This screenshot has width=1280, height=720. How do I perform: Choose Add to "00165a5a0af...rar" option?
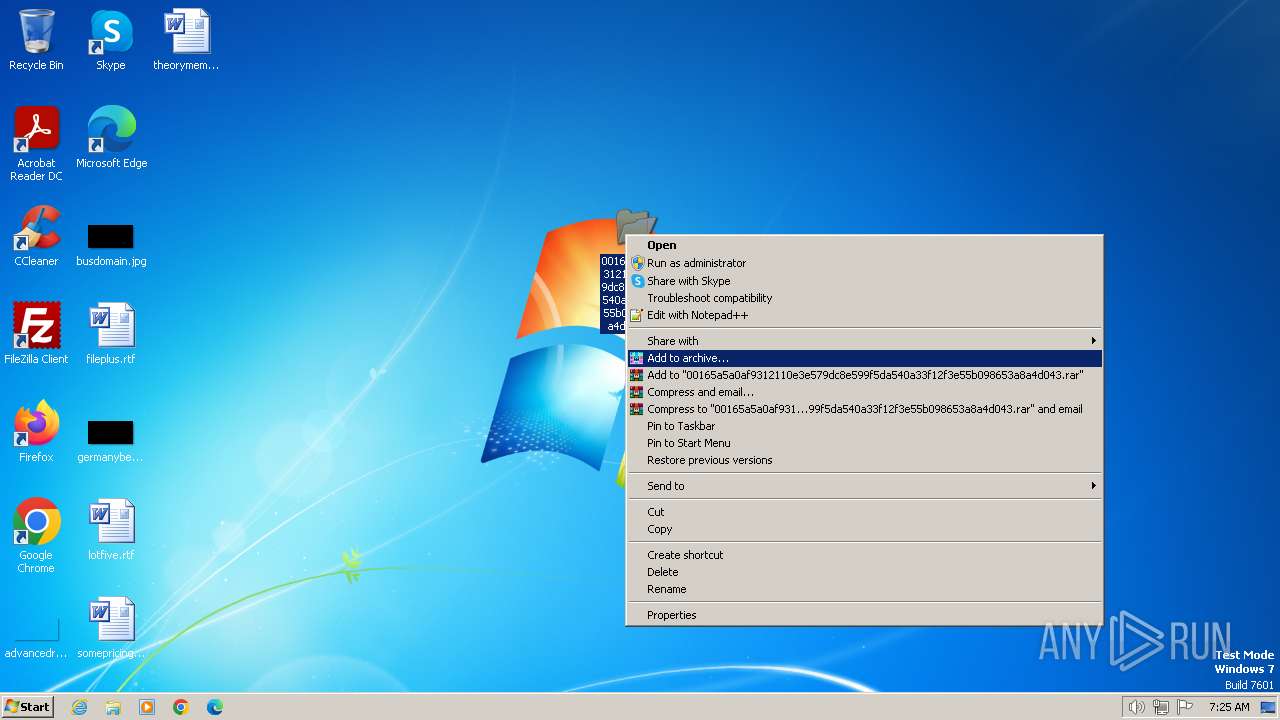864,375
